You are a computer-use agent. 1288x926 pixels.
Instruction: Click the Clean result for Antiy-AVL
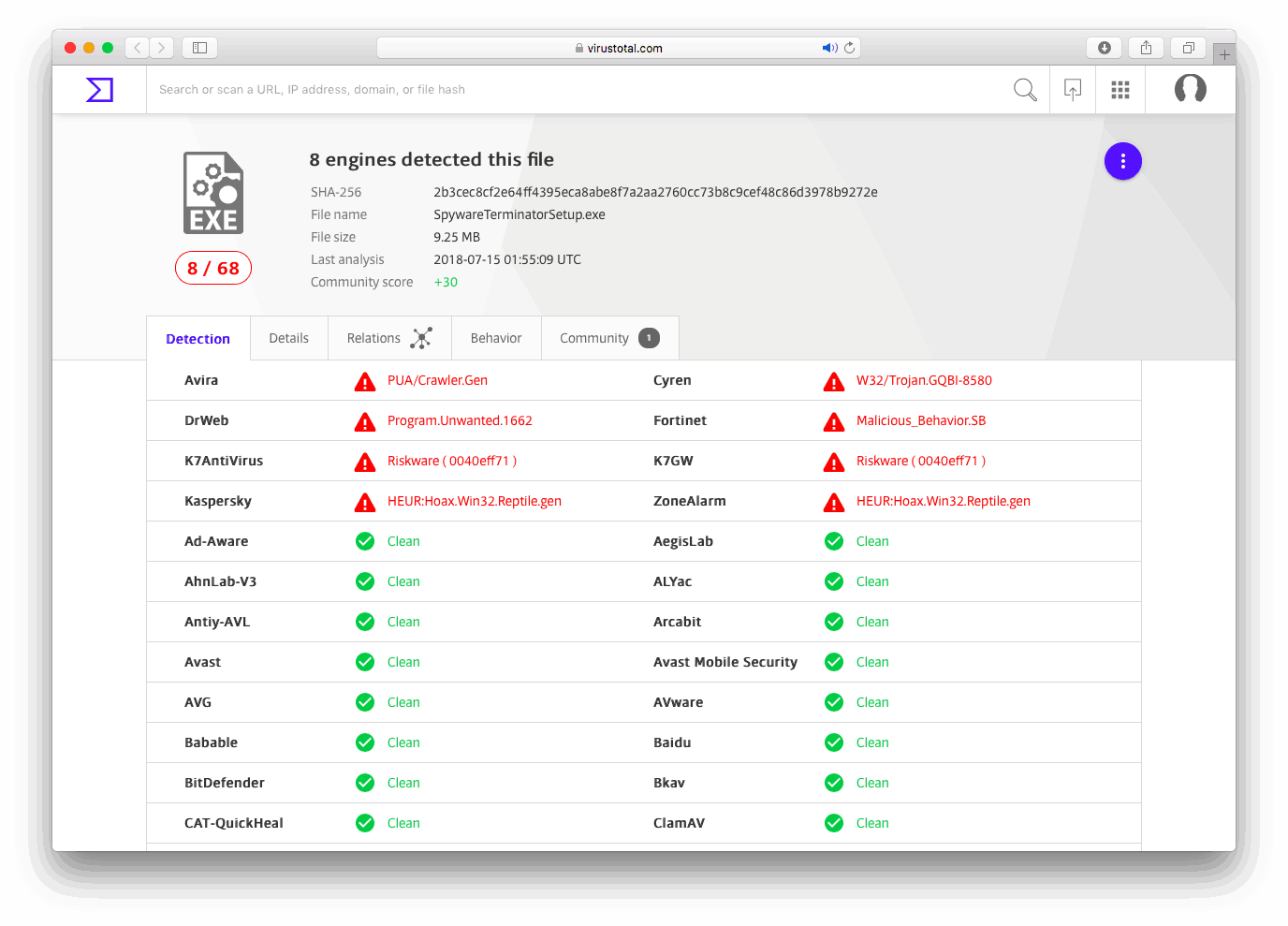[403, 622]
